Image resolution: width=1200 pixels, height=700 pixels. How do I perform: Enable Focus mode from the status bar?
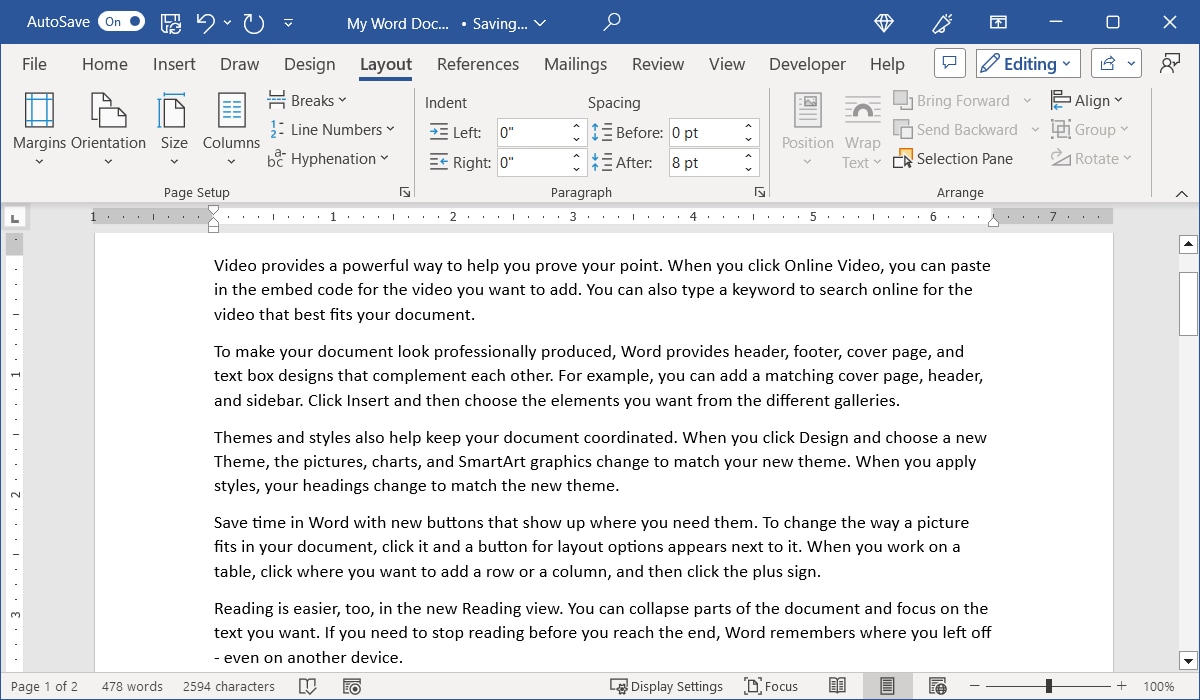pos(771,686)
